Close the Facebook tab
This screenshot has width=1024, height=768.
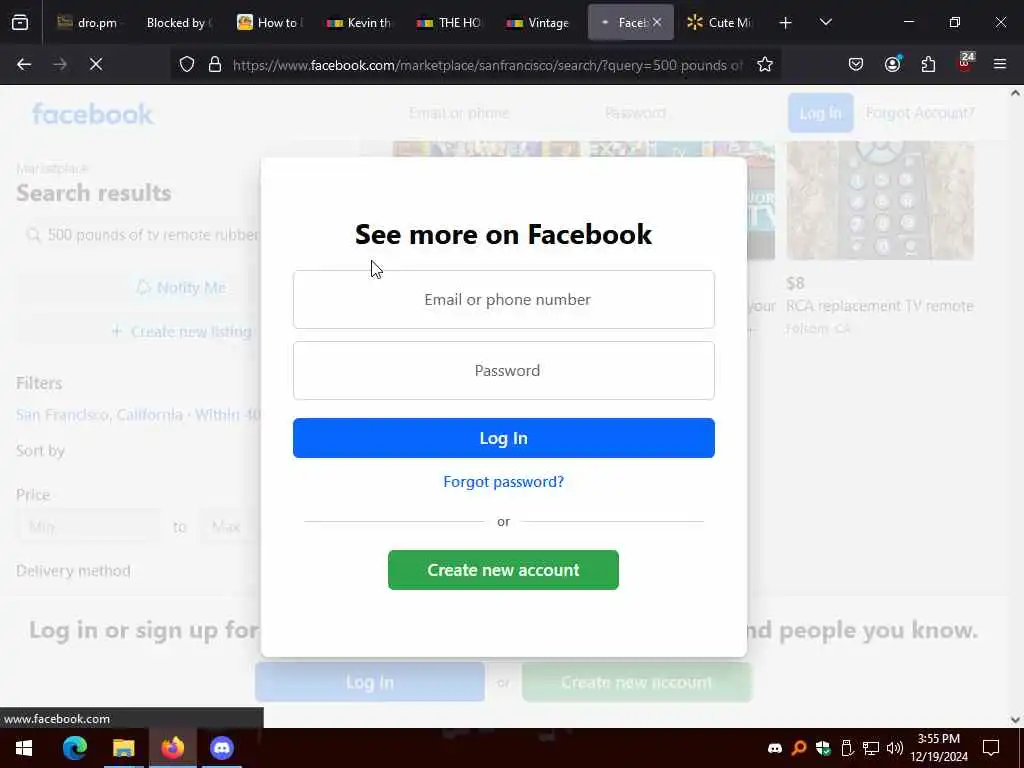coord(657,22)
